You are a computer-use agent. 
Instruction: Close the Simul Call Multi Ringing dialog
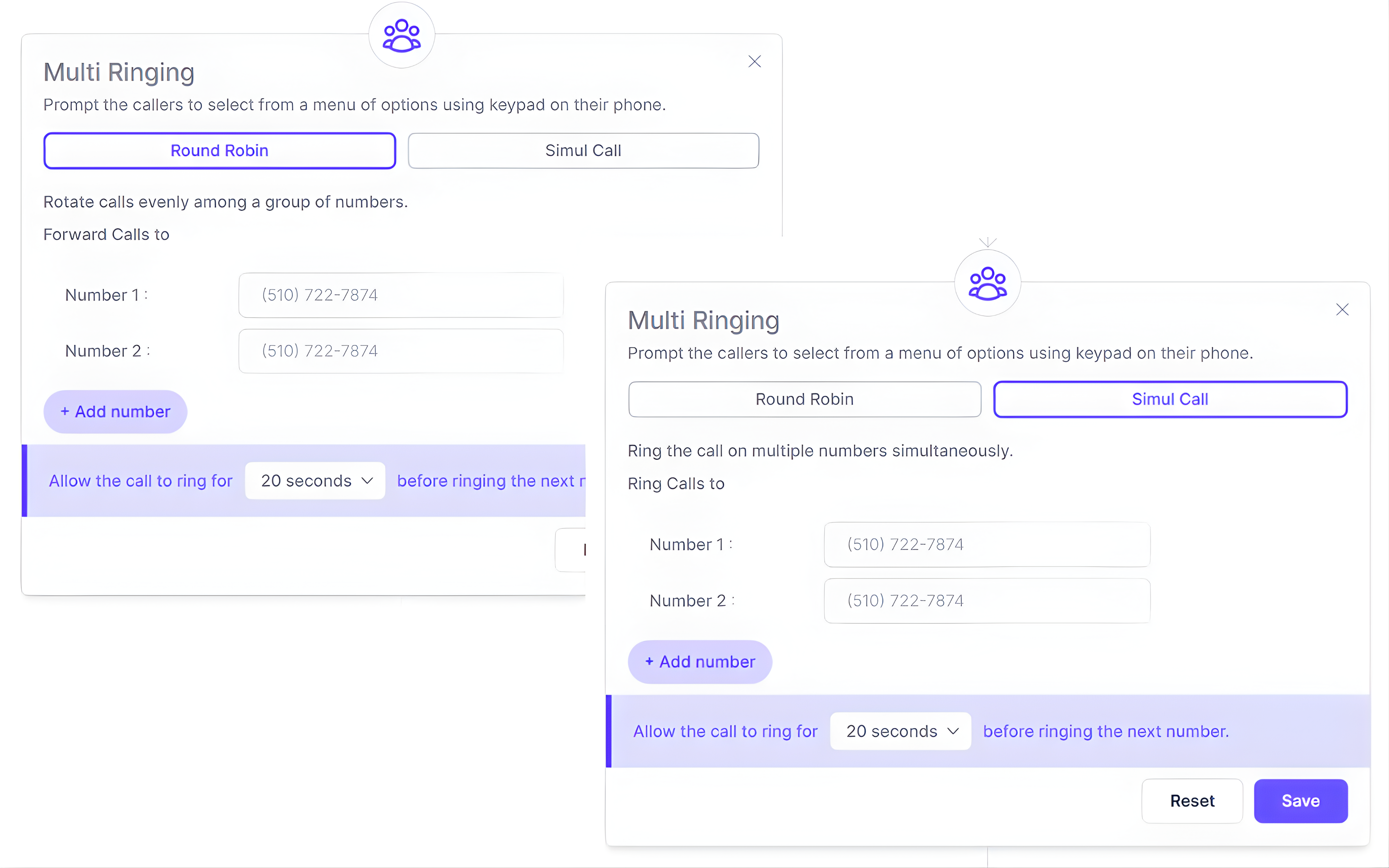(x=1342, y=309)
